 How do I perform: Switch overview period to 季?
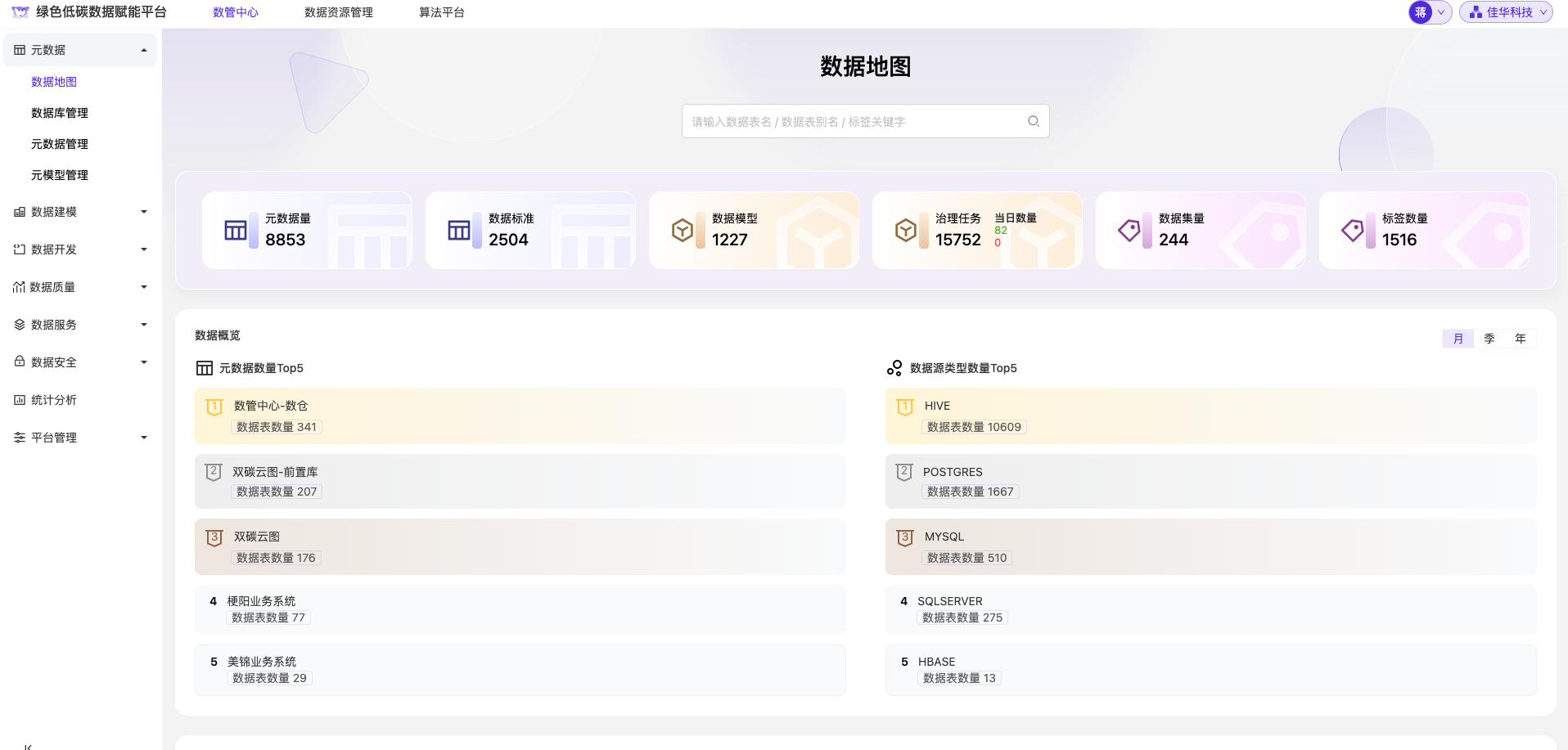1489,339
